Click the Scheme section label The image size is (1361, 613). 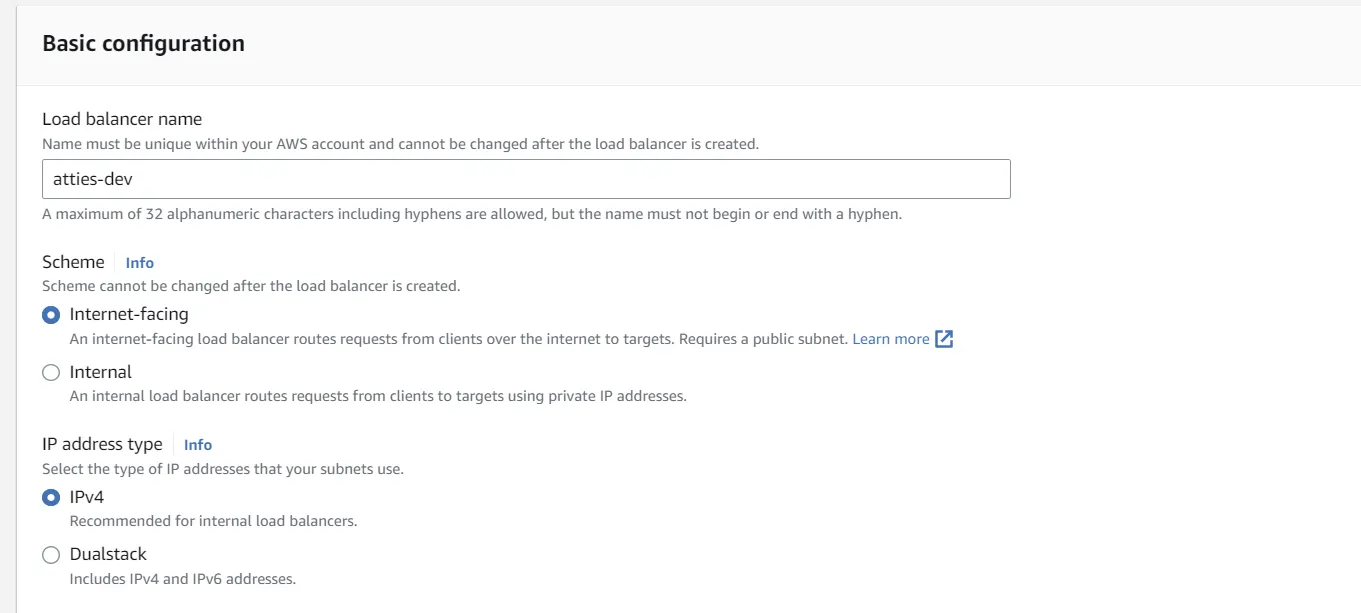coord(73,262)
